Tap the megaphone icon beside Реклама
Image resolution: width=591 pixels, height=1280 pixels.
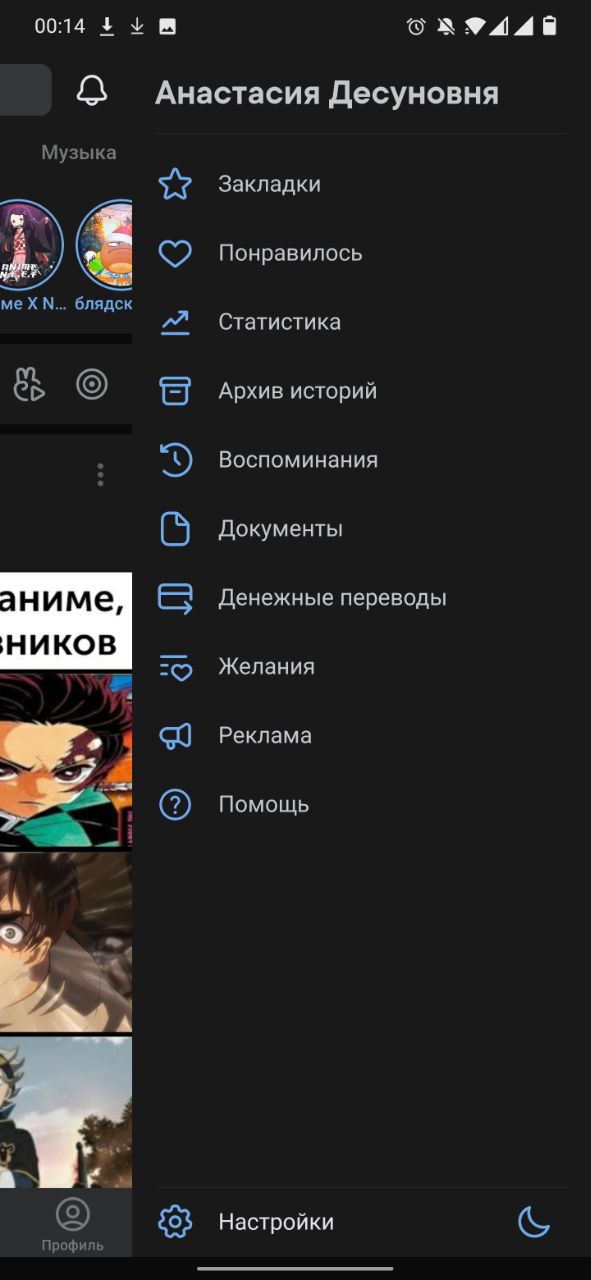coord(175,736)
